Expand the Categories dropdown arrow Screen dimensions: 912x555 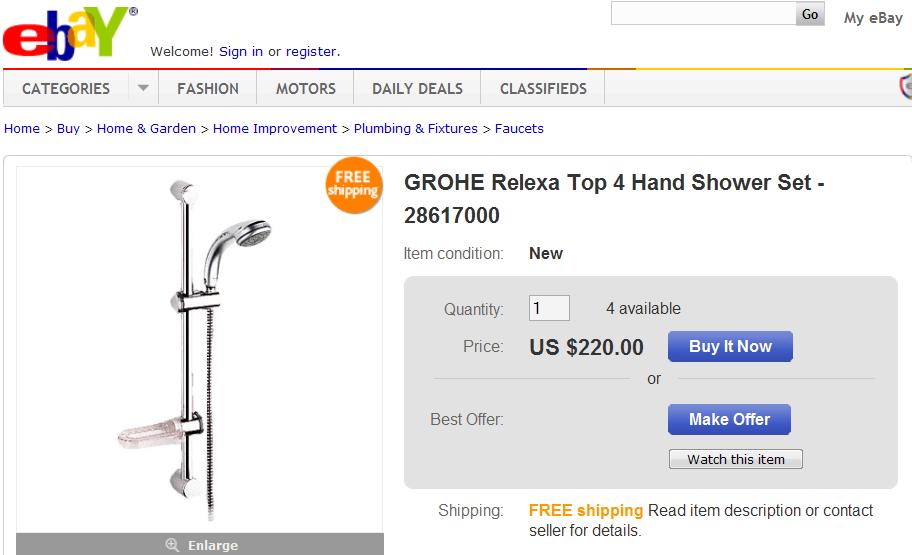pyautogui.click(x=143, y=88)
